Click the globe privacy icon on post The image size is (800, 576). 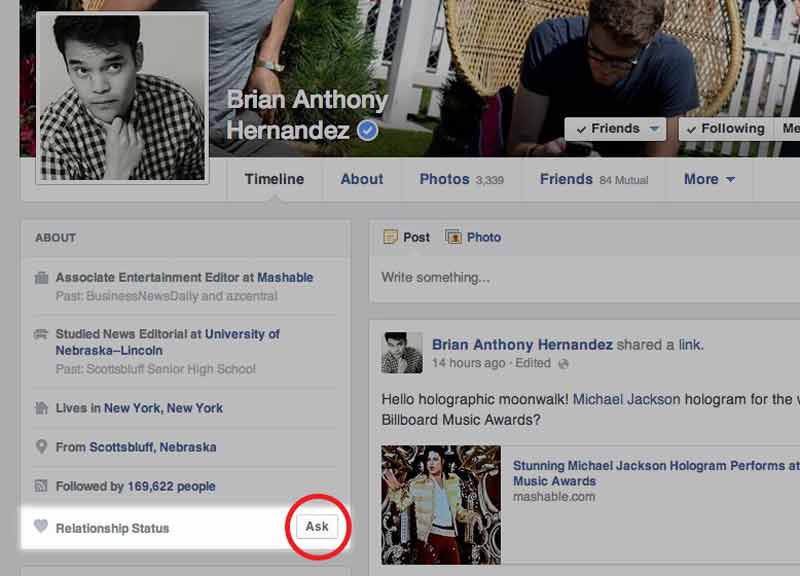pos(564,363)
